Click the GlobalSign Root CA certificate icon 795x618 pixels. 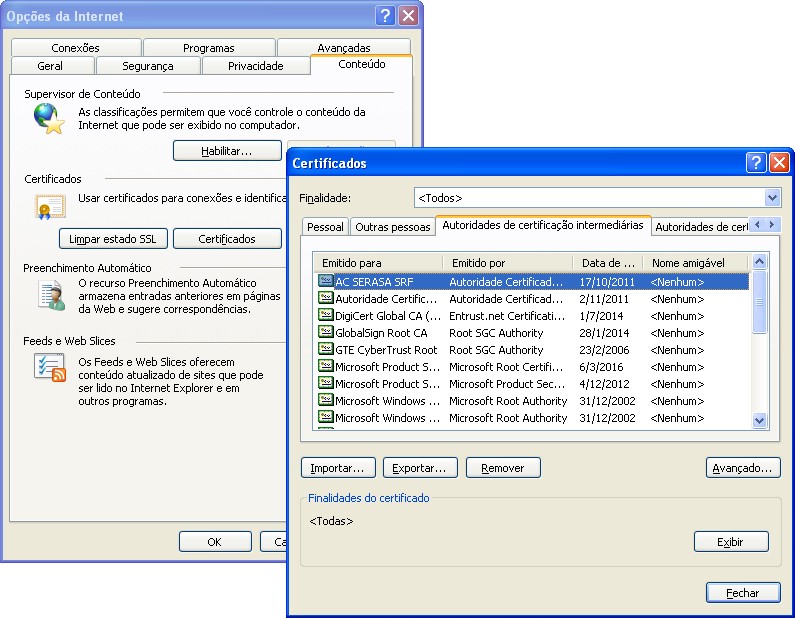coord(325,332)
